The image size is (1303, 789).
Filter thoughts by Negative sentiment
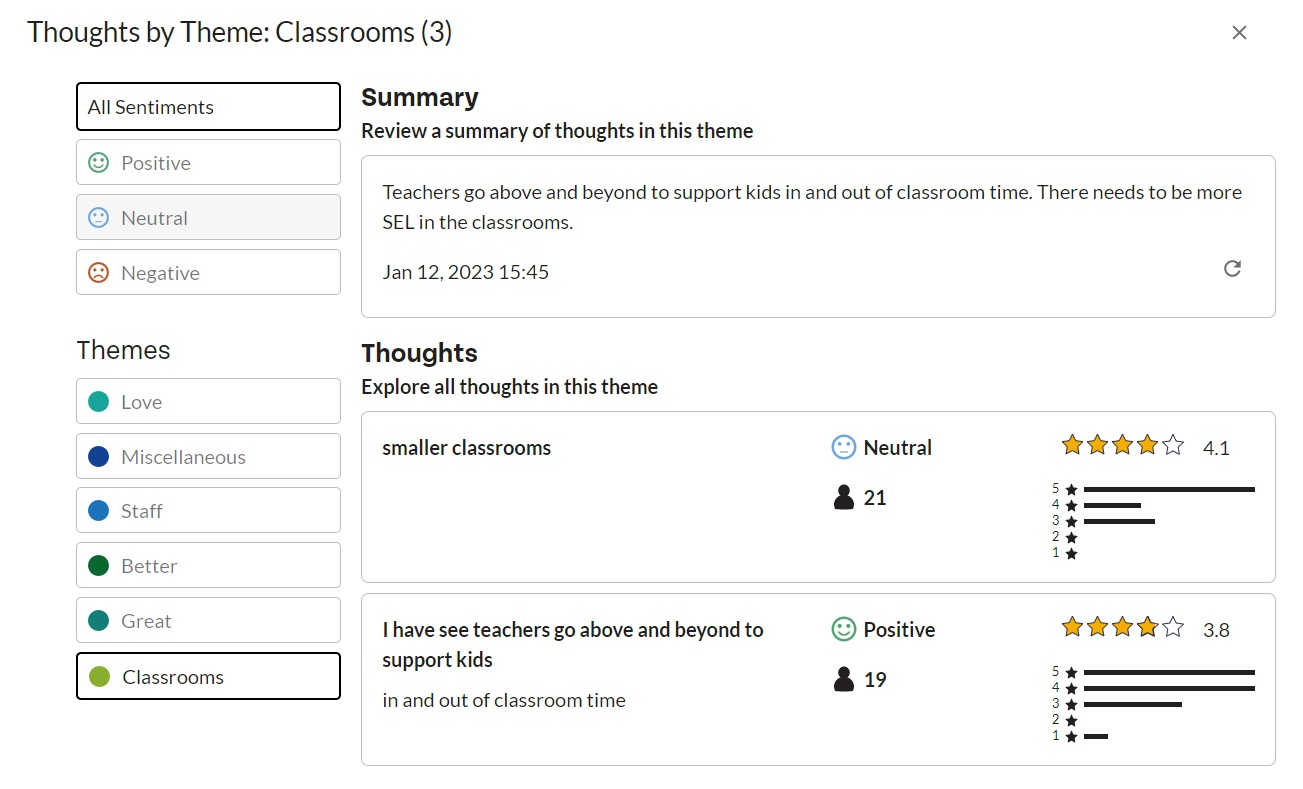pyautogui.click(x=208, y=272)
